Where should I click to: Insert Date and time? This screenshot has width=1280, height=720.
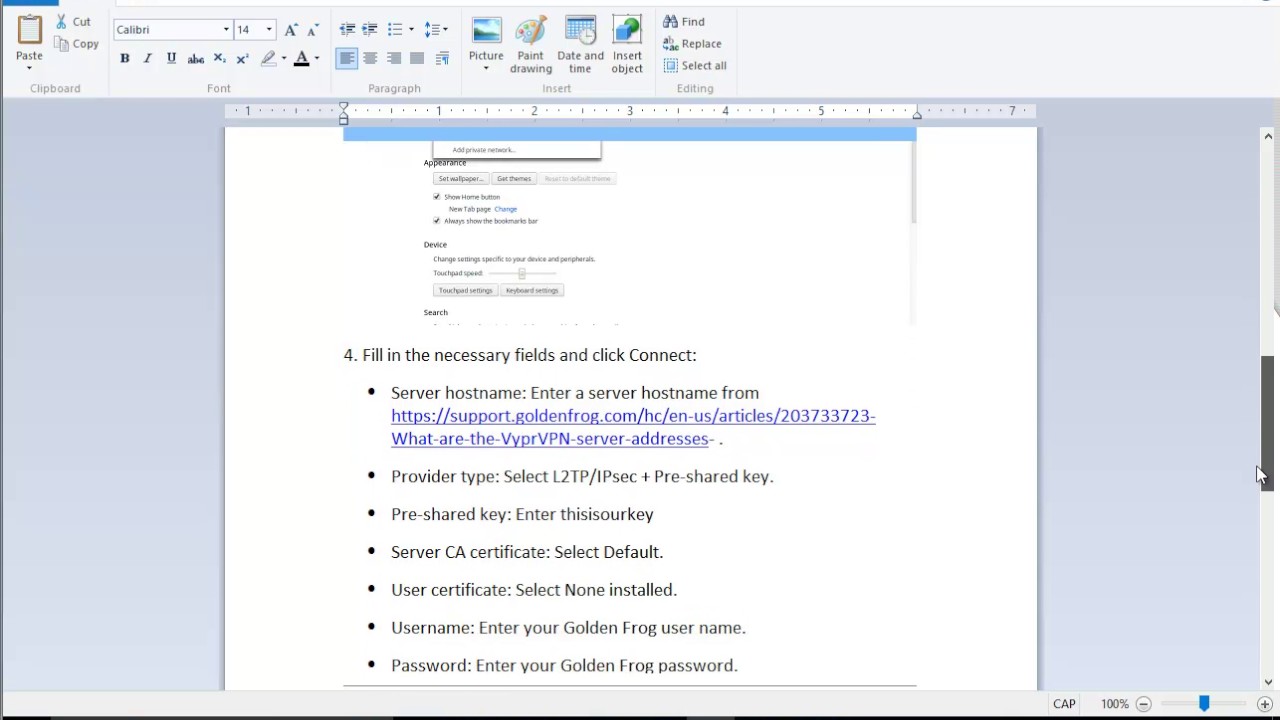point(580,44)
